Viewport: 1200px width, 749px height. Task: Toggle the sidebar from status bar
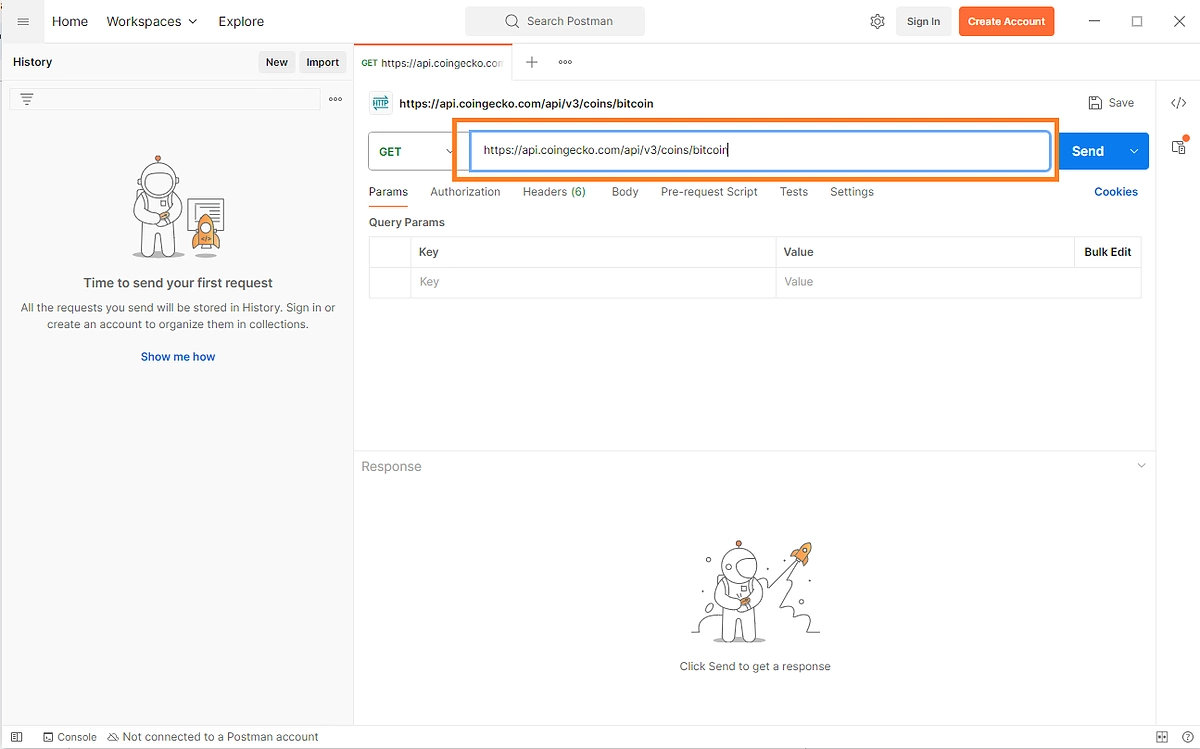pyautogui.click(x=17, y=737)
